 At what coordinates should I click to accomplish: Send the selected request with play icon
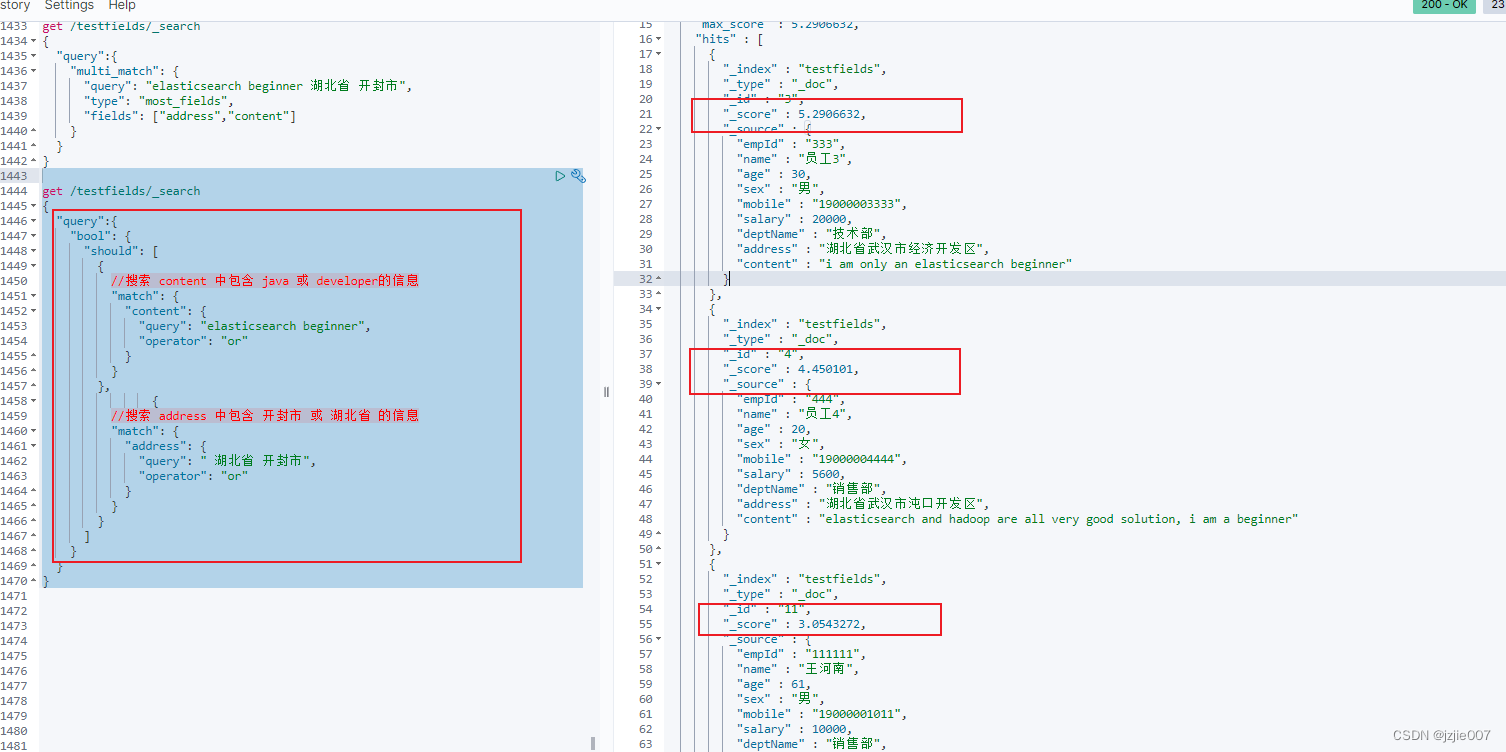[x=560, y=176]
